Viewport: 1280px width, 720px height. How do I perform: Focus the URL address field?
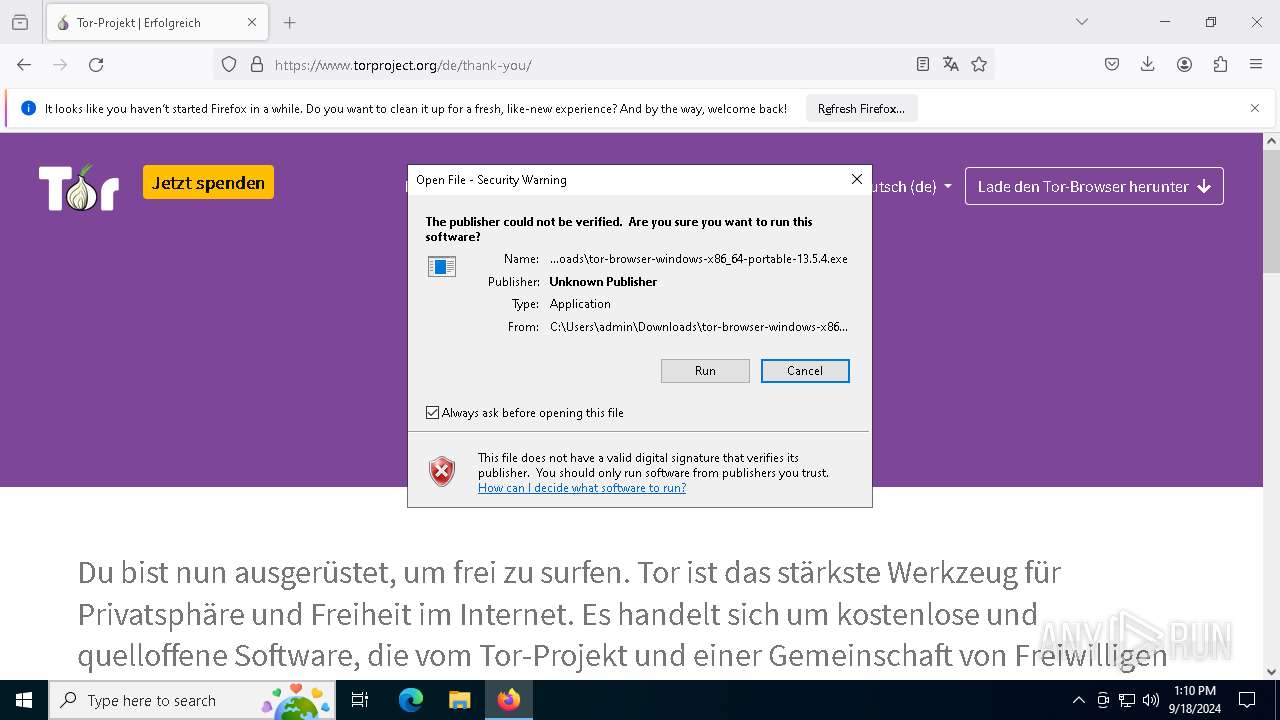pos(588,65)
